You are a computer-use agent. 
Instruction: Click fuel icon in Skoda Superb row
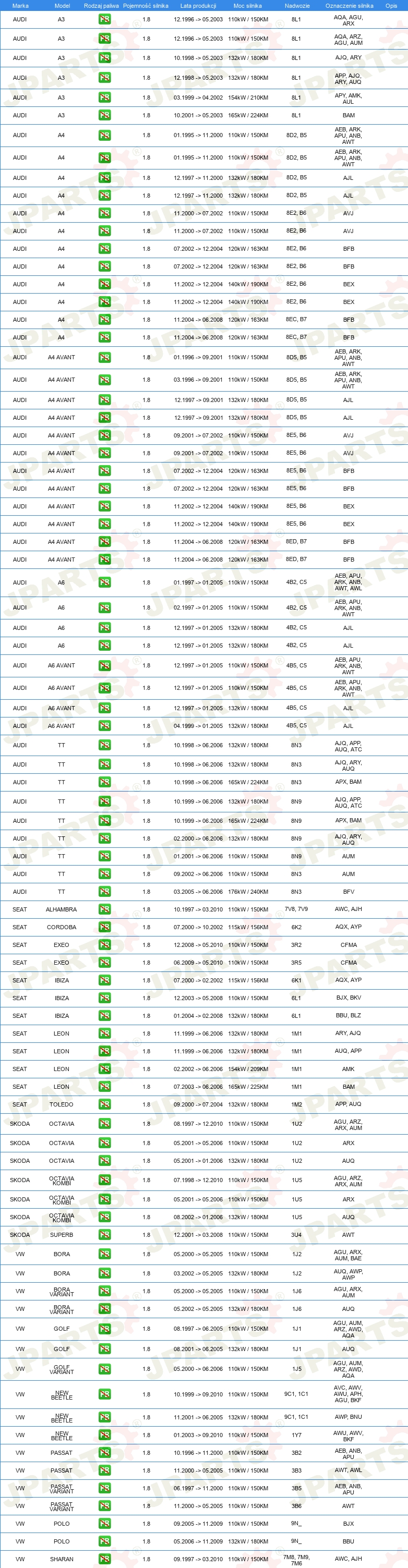pos(105,1234)
